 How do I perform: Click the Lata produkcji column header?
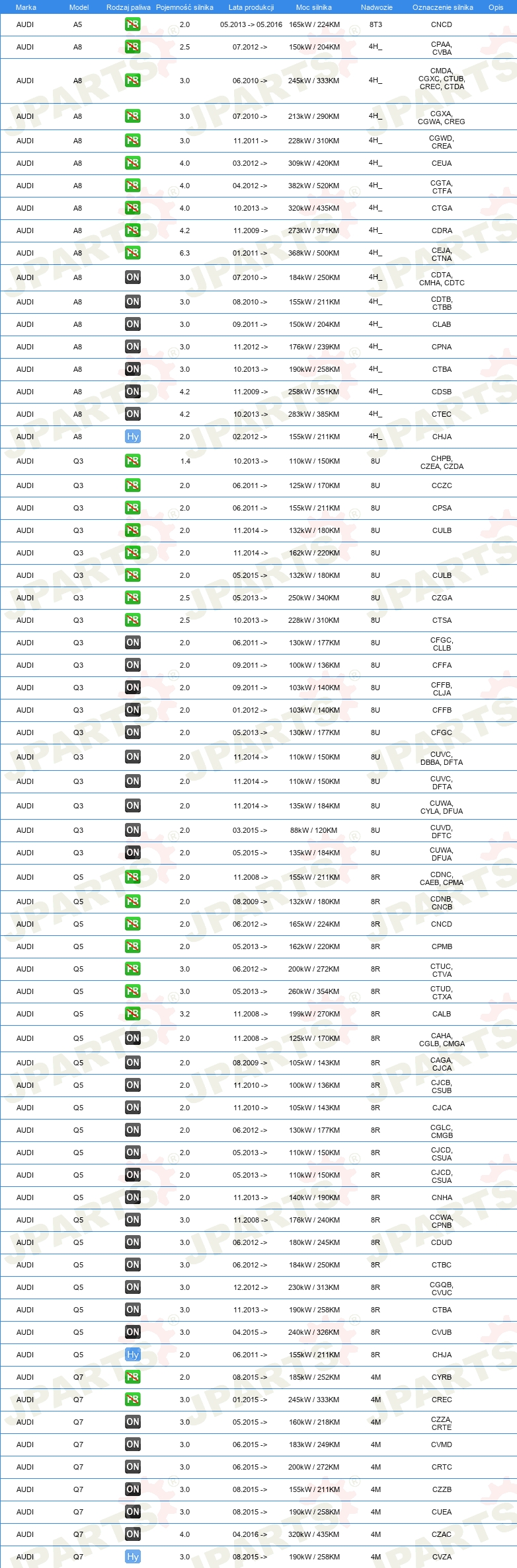pyautogui.click(x=251, y=7)
